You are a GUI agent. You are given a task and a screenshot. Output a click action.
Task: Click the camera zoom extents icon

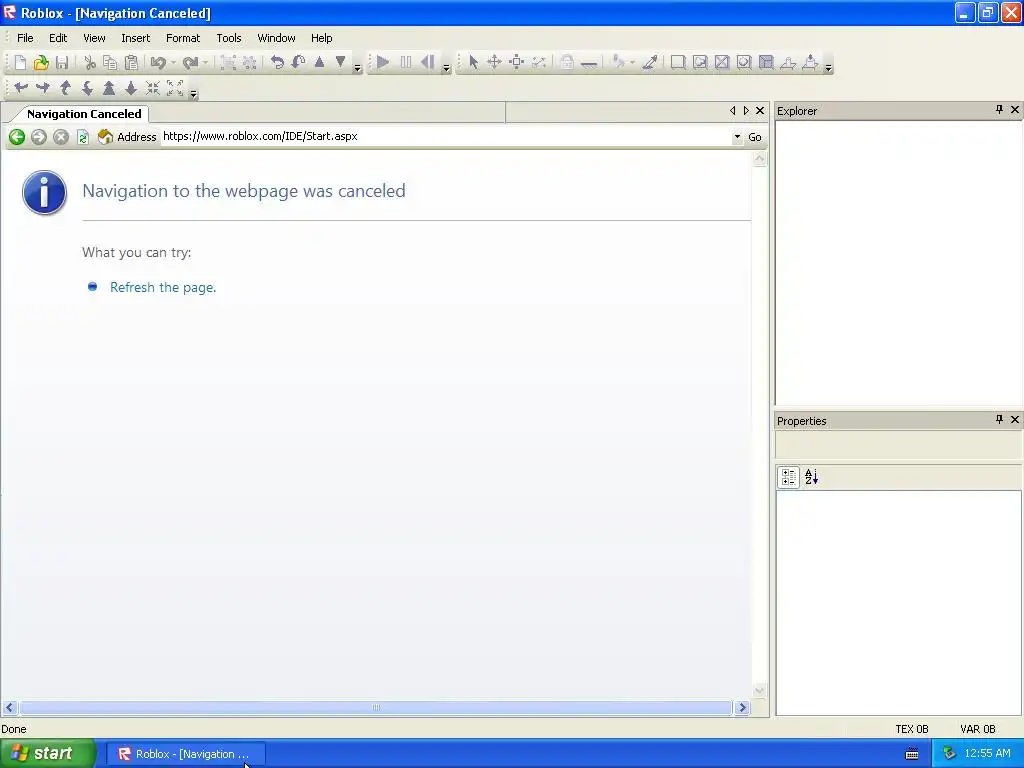(x=175, y=88)
